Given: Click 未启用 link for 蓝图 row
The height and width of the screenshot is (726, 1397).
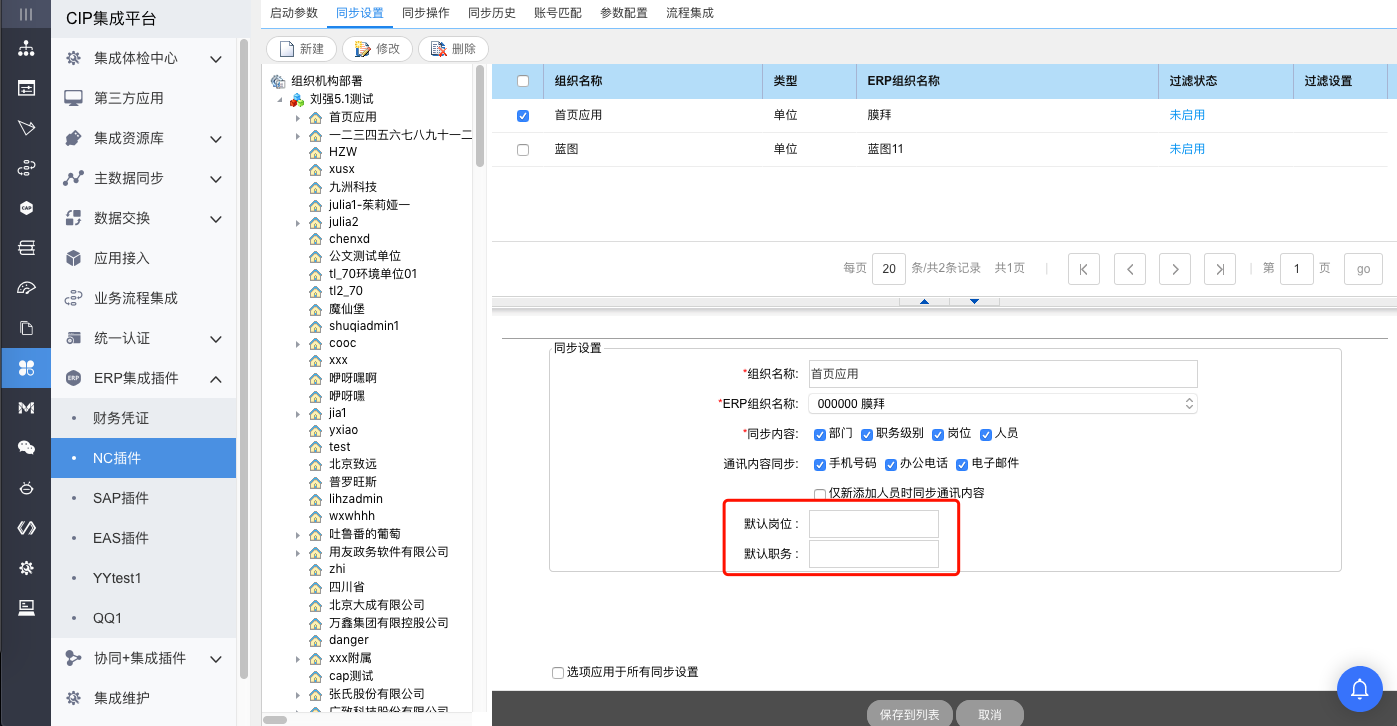Looking at the screenshot, I should (1187, 149).
